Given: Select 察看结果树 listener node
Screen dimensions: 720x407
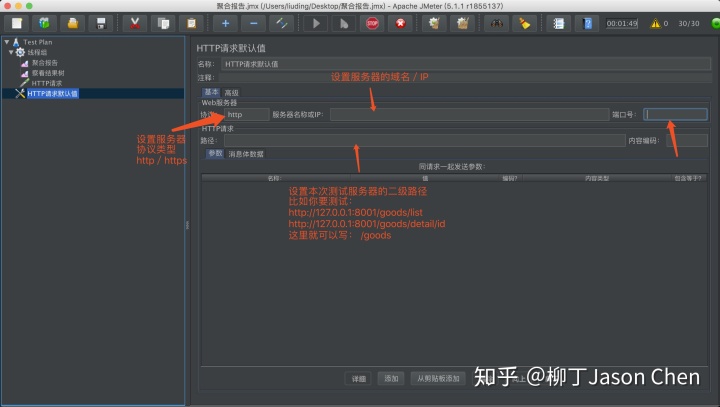Looking at the screenshot, I should click(x=48, y=73).
